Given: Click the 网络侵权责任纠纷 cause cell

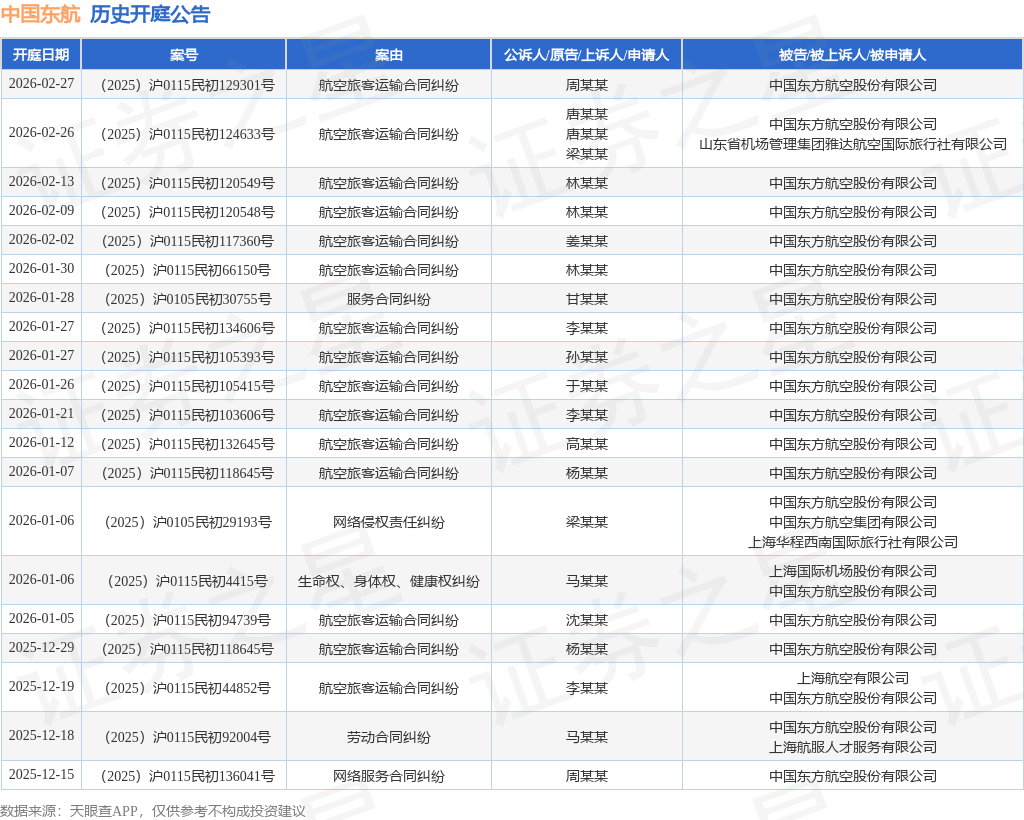Looking at the screenshot, I should pyautogui.click(x=389, y=522).
